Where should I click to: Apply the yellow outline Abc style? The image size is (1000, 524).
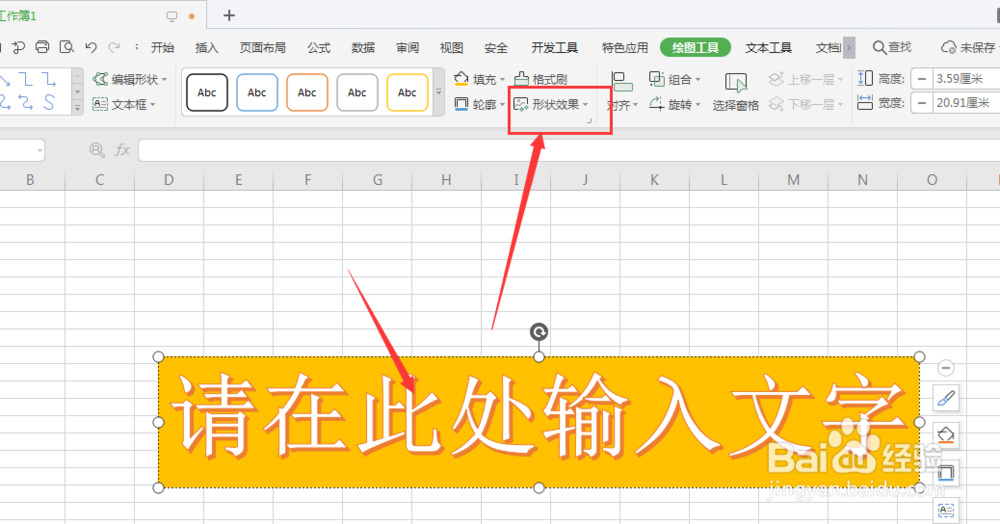(407, 92)
